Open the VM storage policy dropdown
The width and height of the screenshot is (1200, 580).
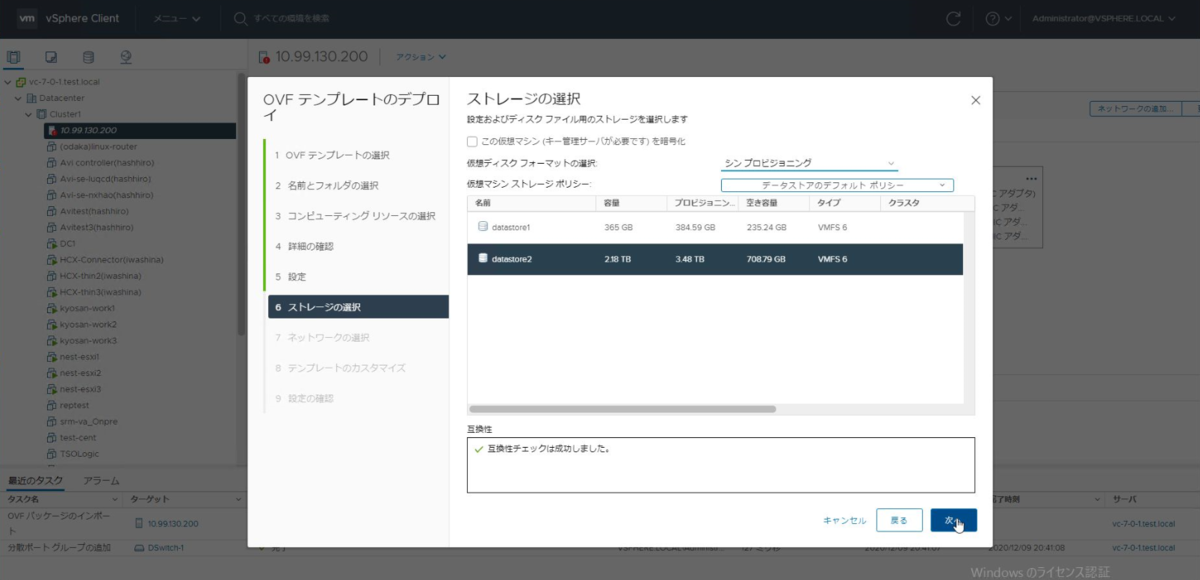pos(837,185)
